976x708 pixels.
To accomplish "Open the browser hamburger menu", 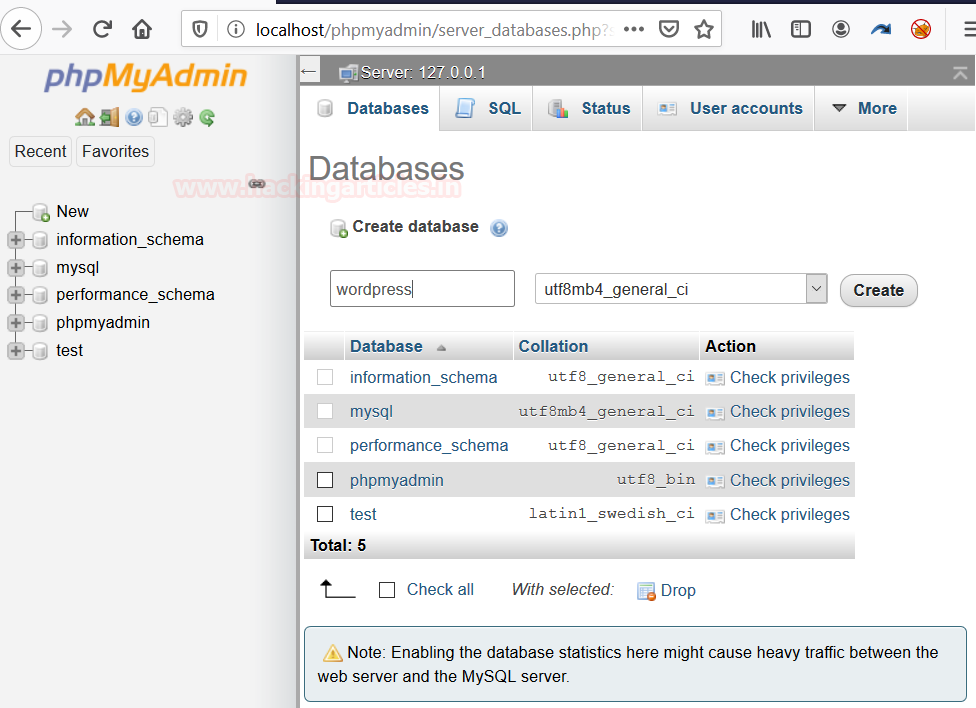I will click(x=969, y=29).
